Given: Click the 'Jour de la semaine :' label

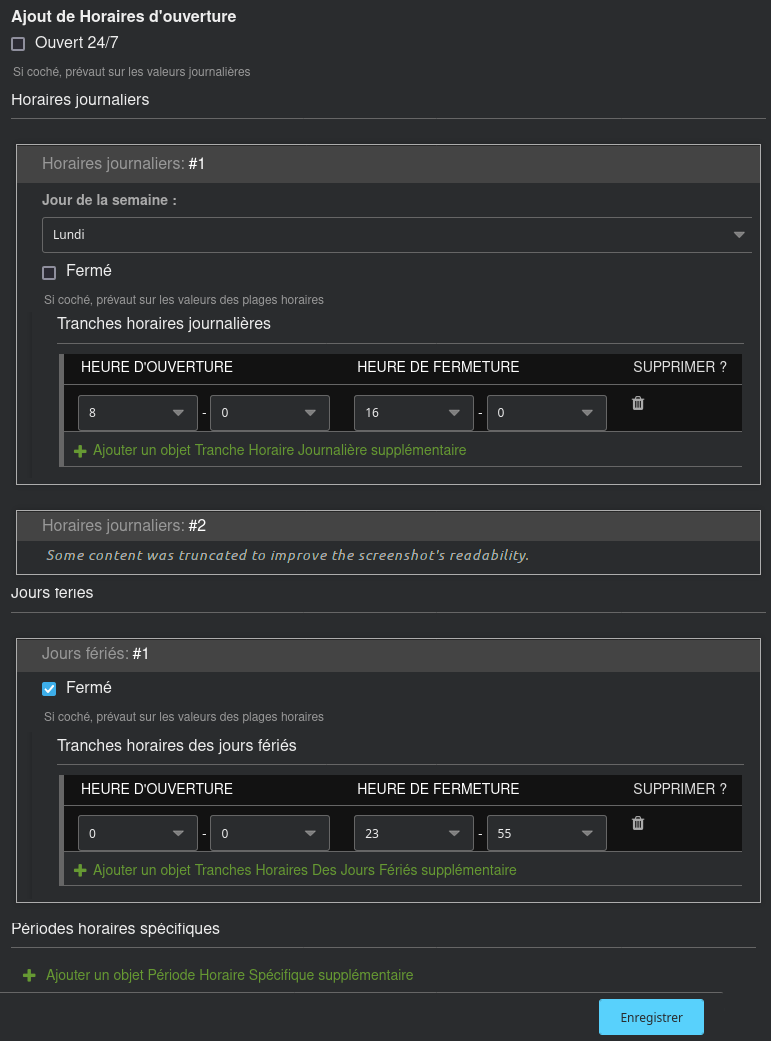Looking at the screenshot, I should pyautogui.click(x=110, y=200).
